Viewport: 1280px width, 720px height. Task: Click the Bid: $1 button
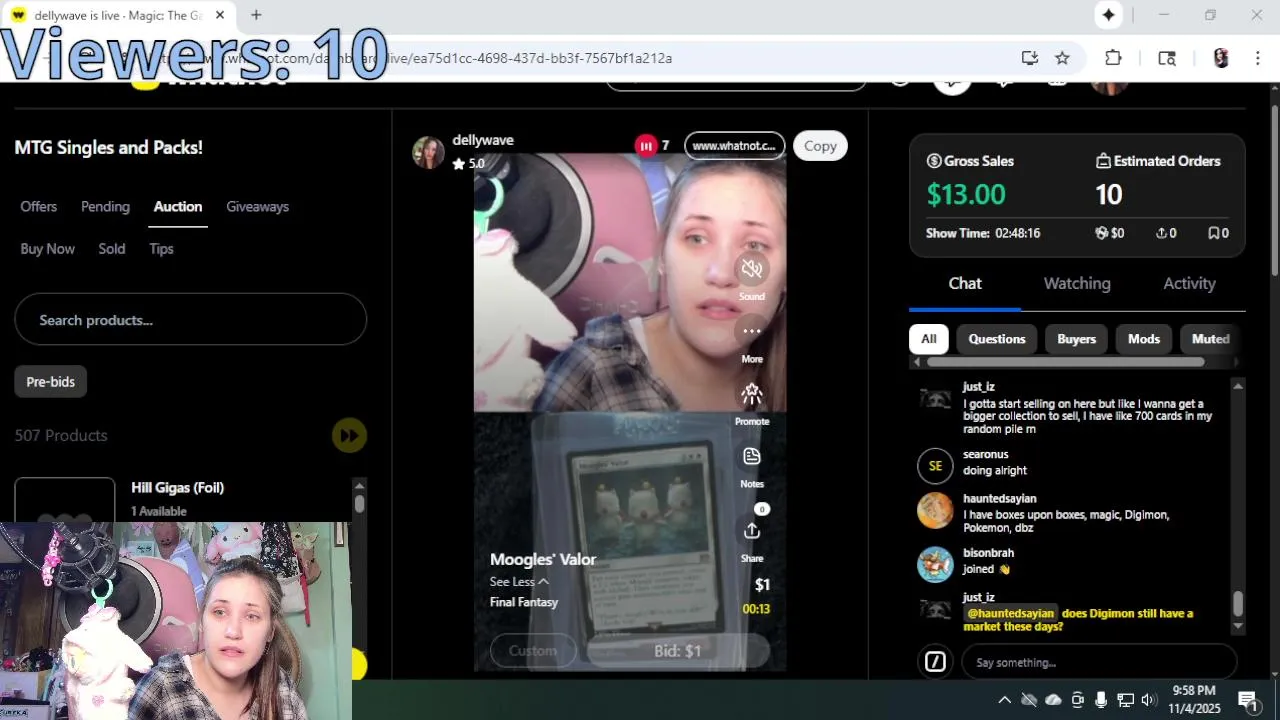click(x=677, y=651)
